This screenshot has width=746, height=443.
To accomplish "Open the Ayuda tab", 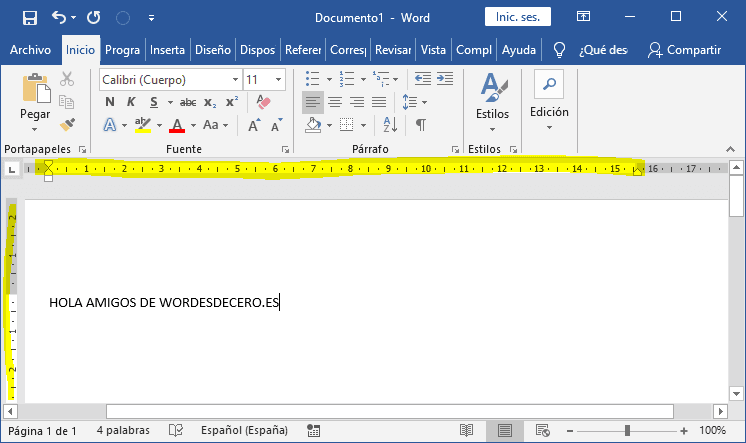I will (x=519, y=49).
